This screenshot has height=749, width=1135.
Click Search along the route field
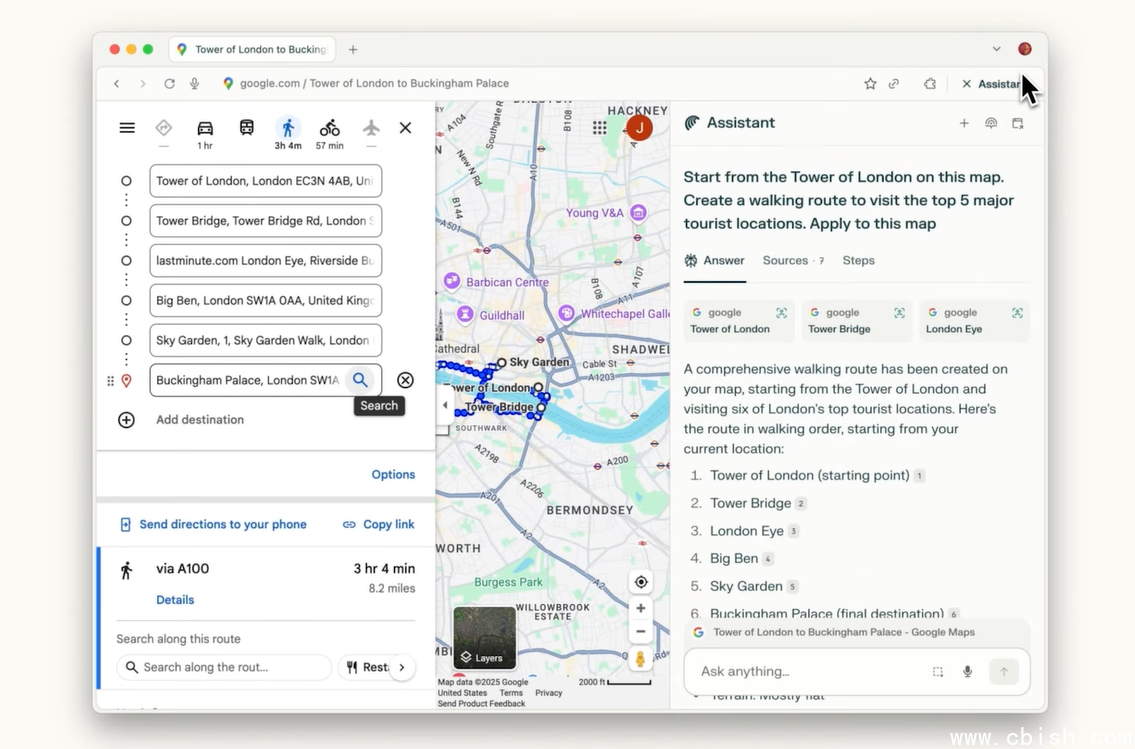point(224,667)
